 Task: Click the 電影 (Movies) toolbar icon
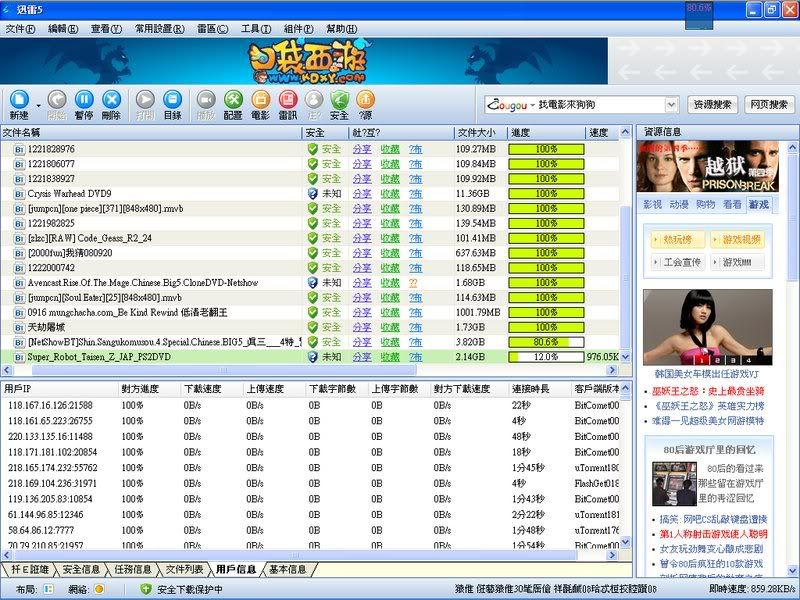click(x=260, y=100)
